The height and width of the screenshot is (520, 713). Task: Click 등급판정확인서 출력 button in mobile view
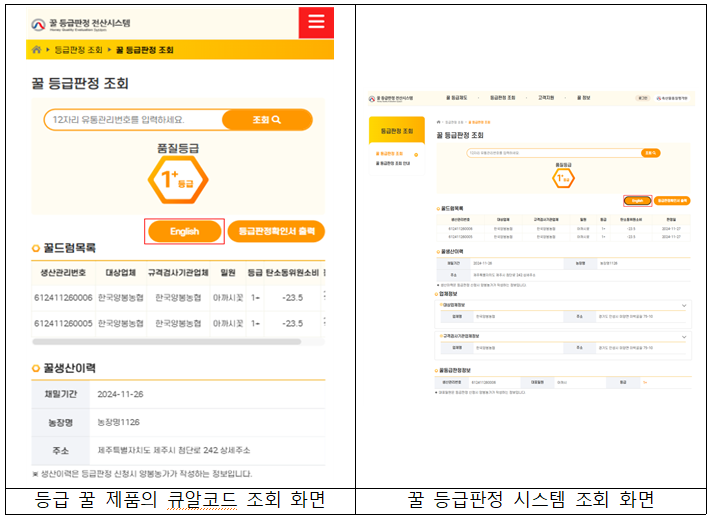click(276, 231)
